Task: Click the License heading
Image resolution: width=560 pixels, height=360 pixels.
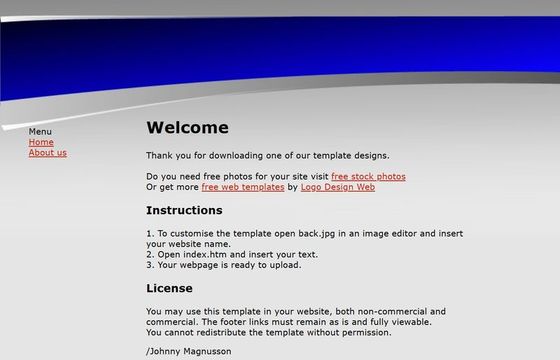Action: (x=169, y=288)
